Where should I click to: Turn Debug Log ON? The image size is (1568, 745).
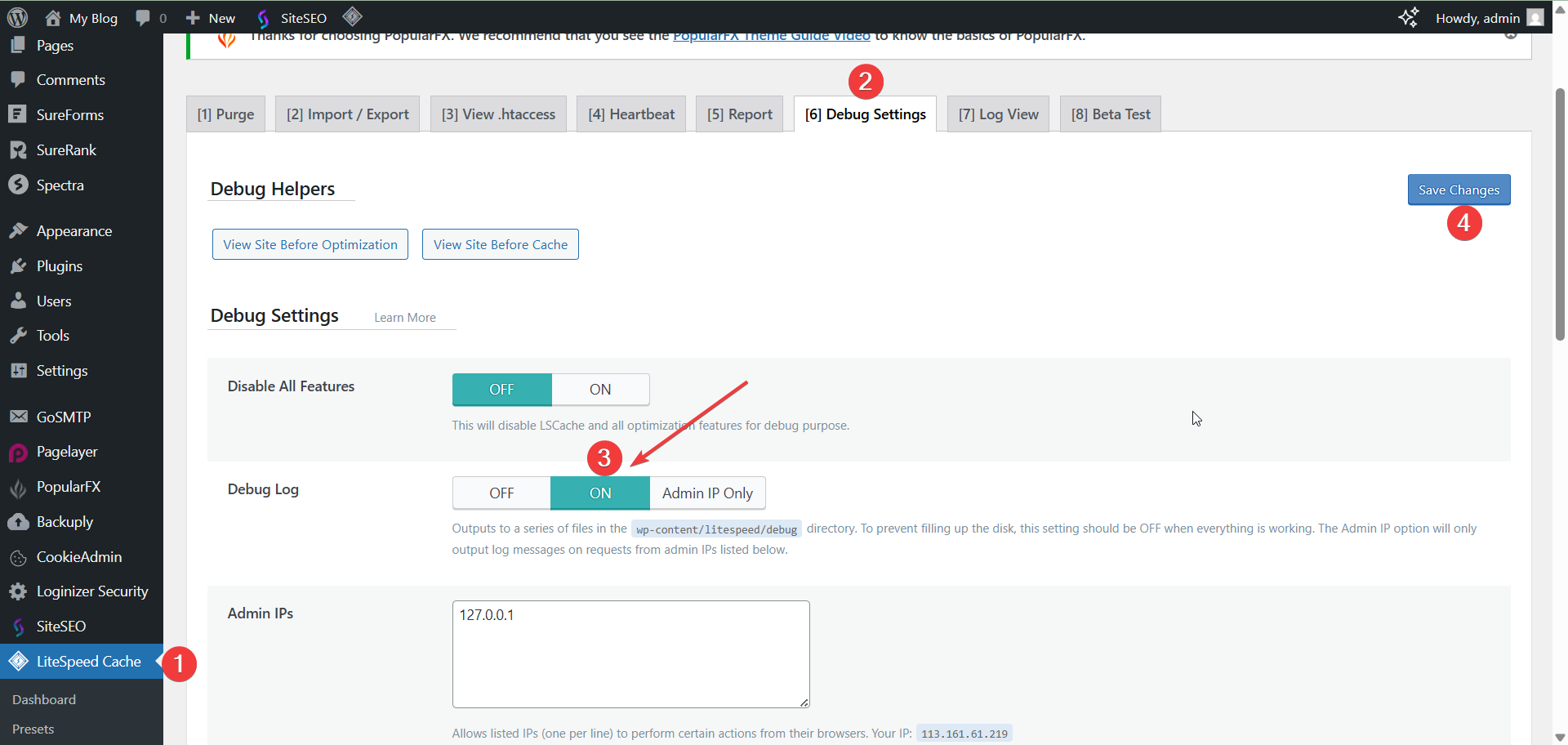click(600, 493)
